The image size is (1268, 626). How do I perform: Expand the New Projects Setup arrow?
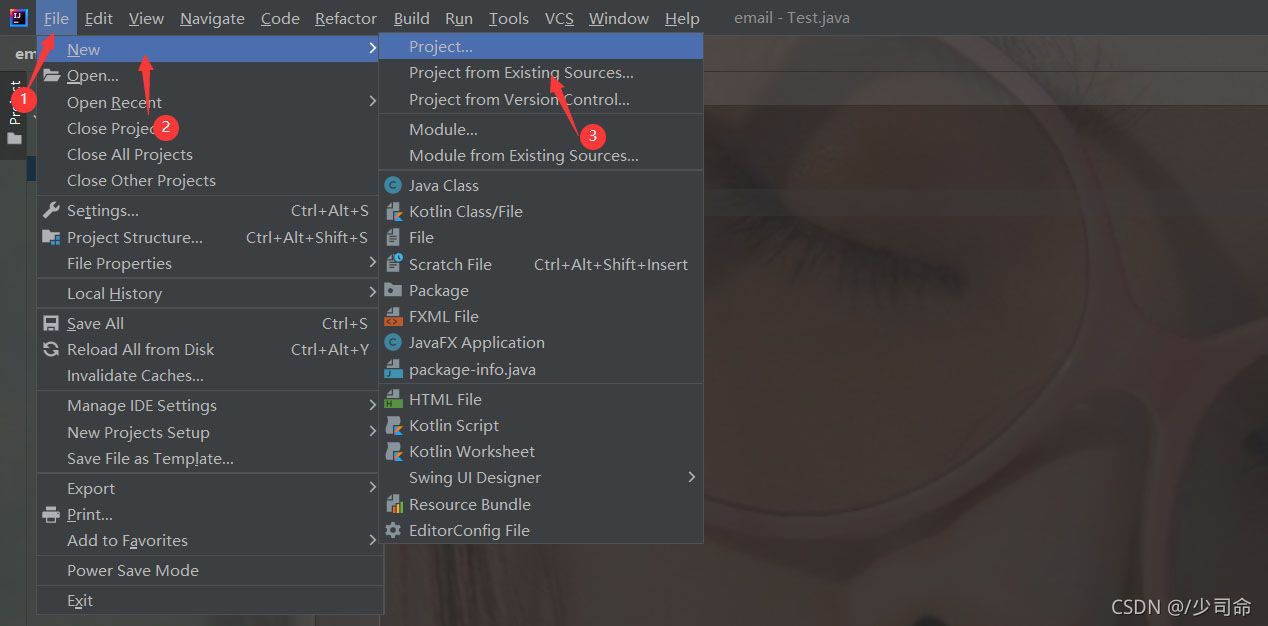[x=373, y=432]
